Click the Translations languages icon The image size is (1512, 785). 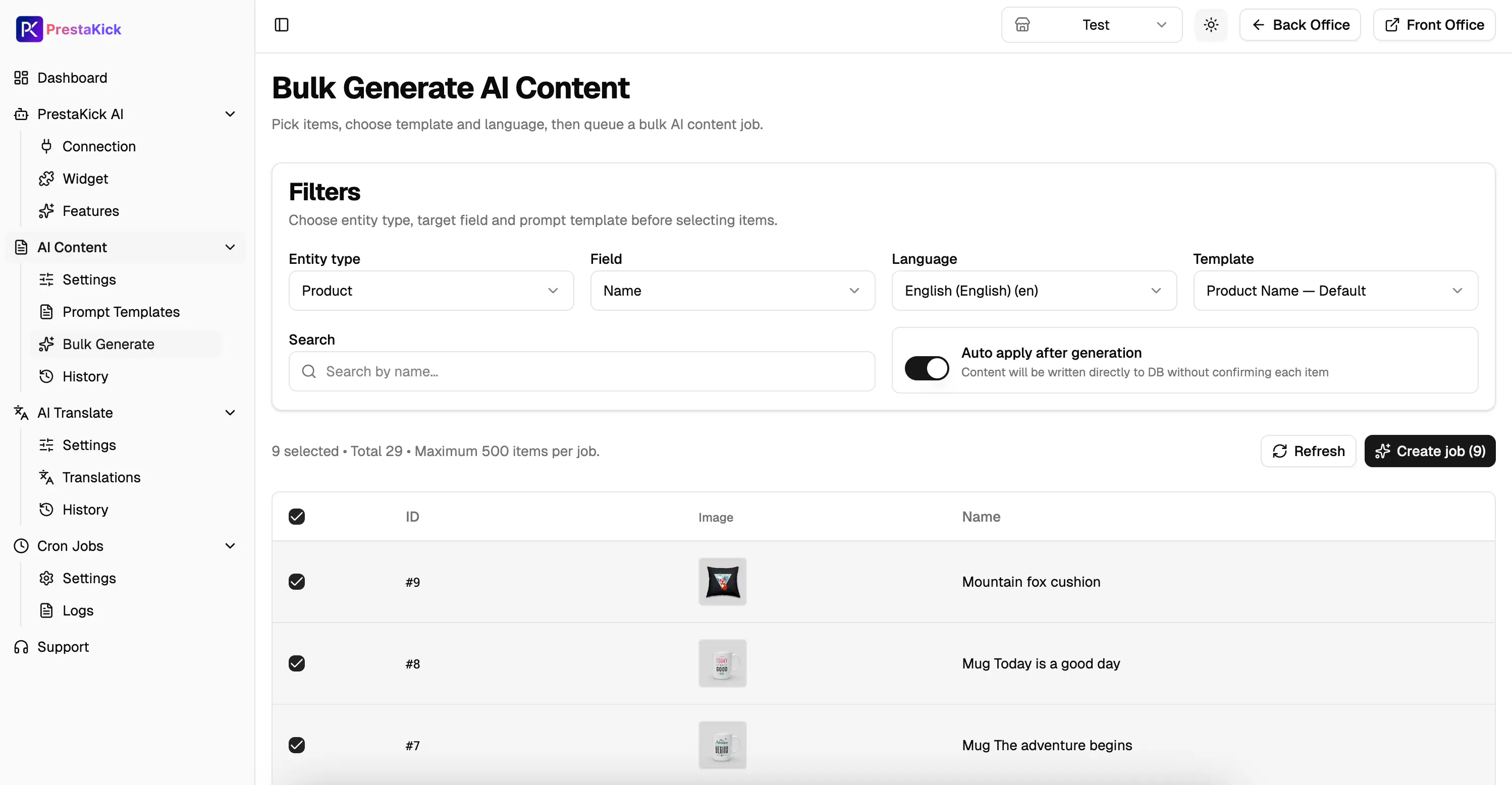[46, 477]
